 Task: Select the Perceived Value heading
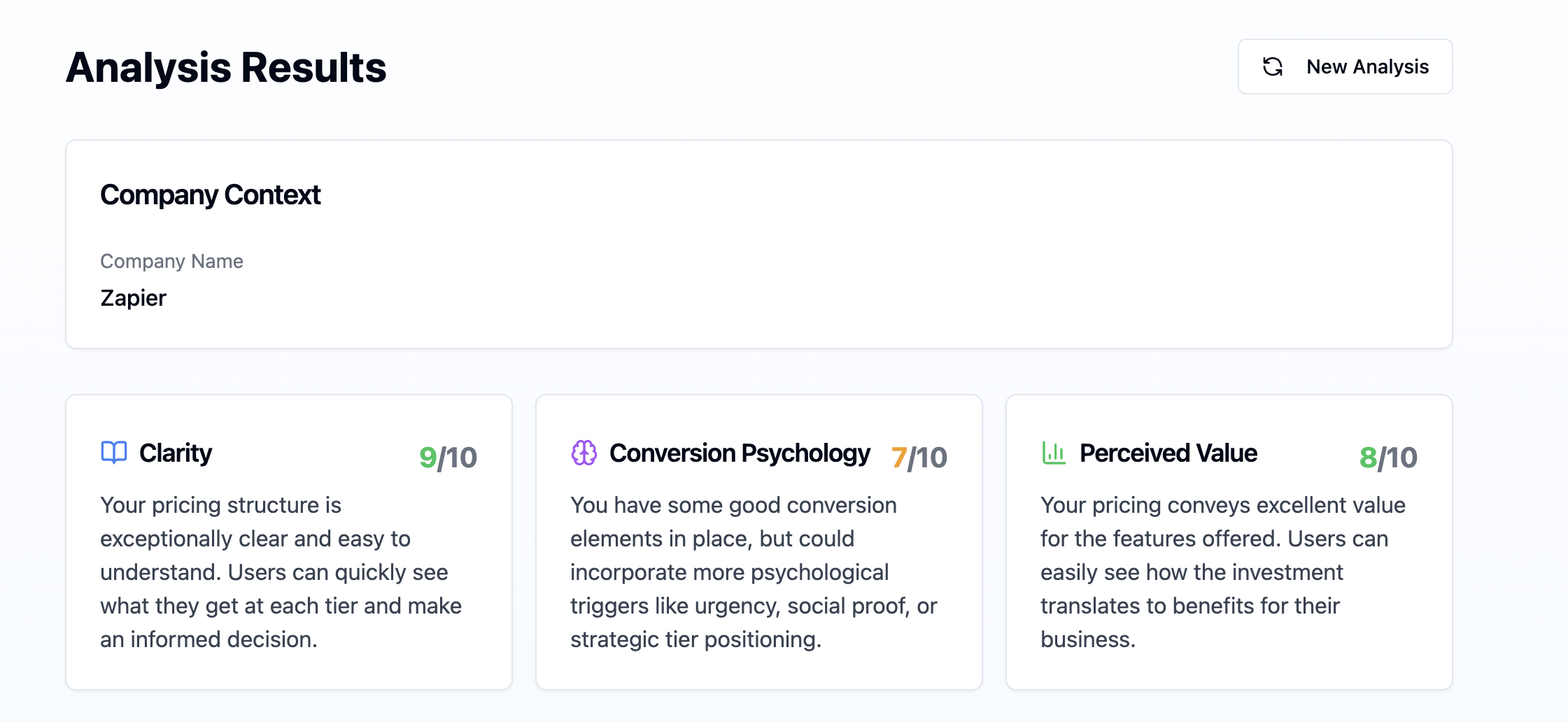[x=1168, y=453]
